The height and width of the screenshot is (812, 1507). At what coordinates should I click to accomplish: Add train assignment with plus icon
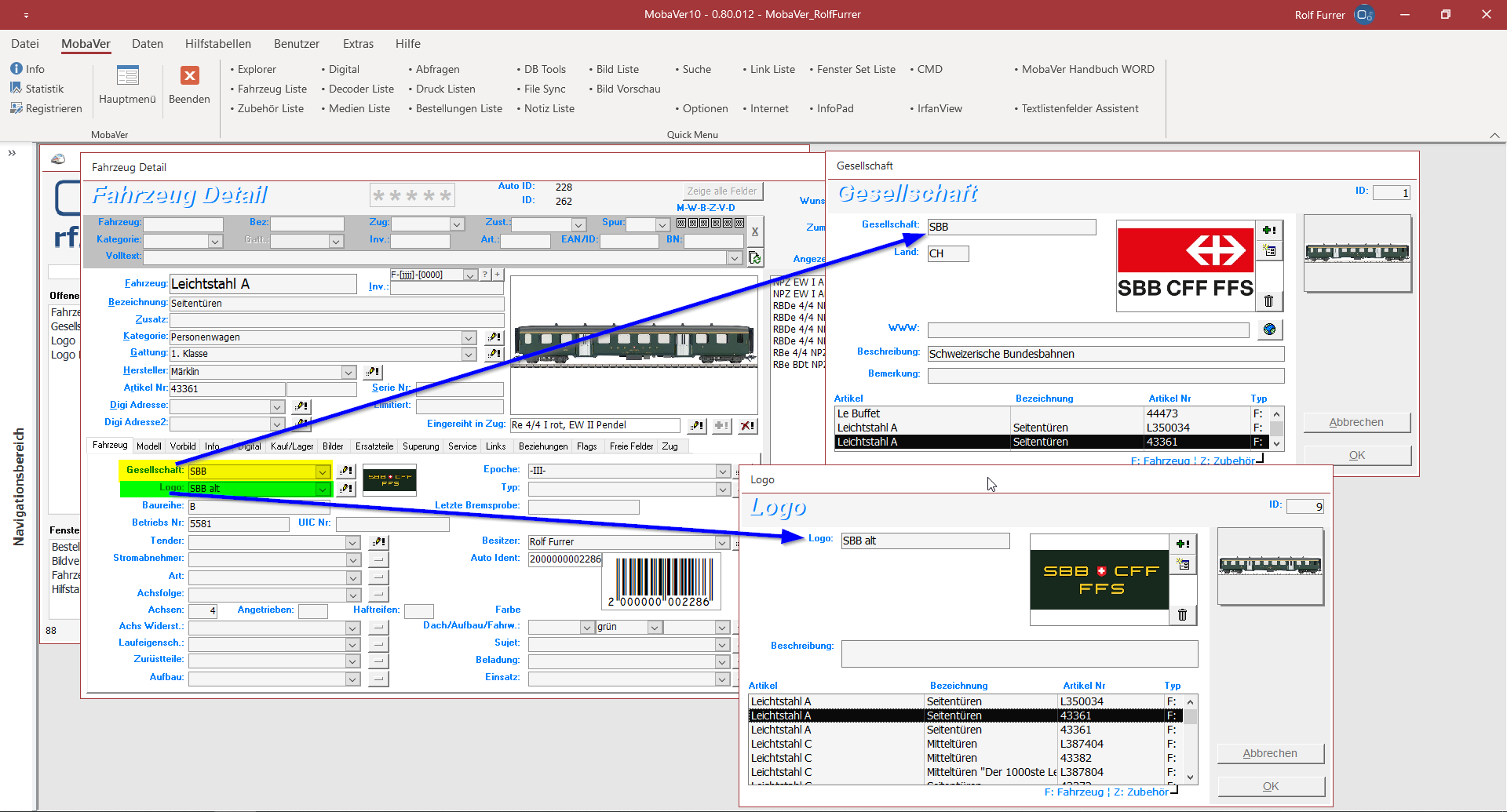pyautogui.click(x=722, y=425)
